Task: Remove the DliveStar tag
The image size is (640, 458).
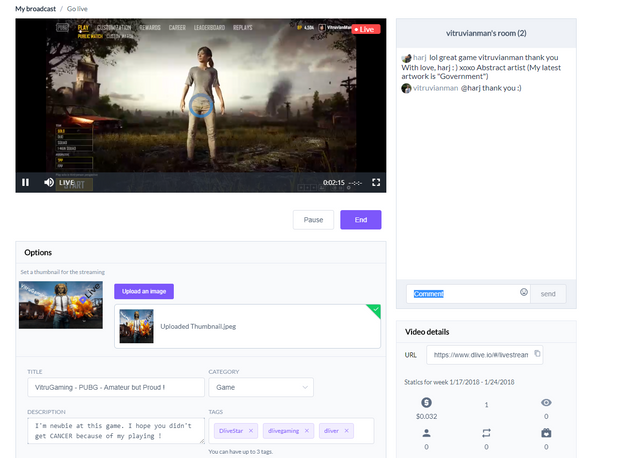Action: click(x=251, y=431)
